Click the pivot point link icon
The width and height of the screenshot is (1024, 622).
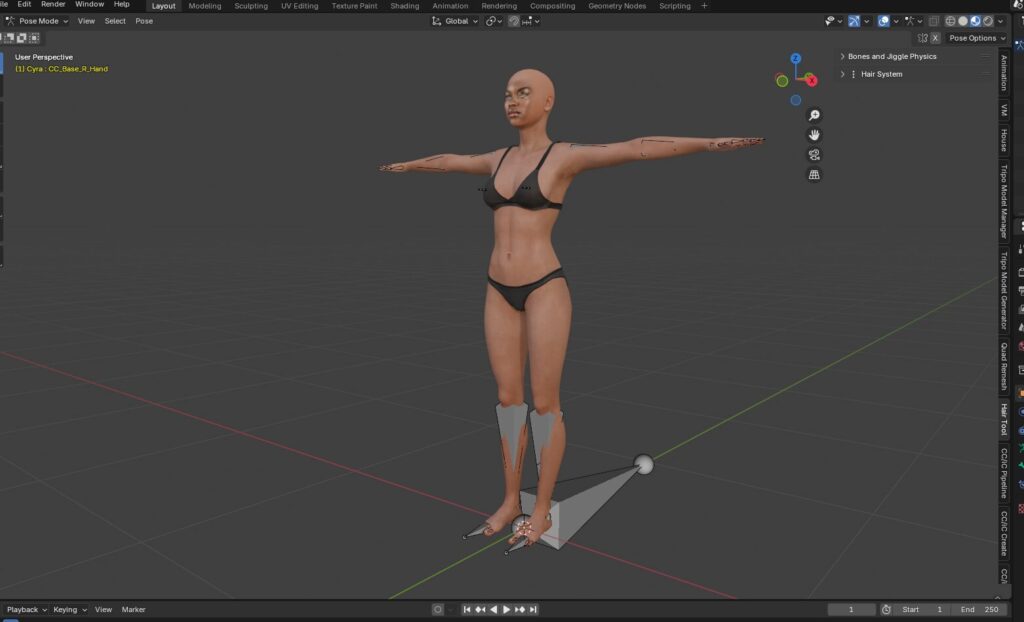[490, 21]
